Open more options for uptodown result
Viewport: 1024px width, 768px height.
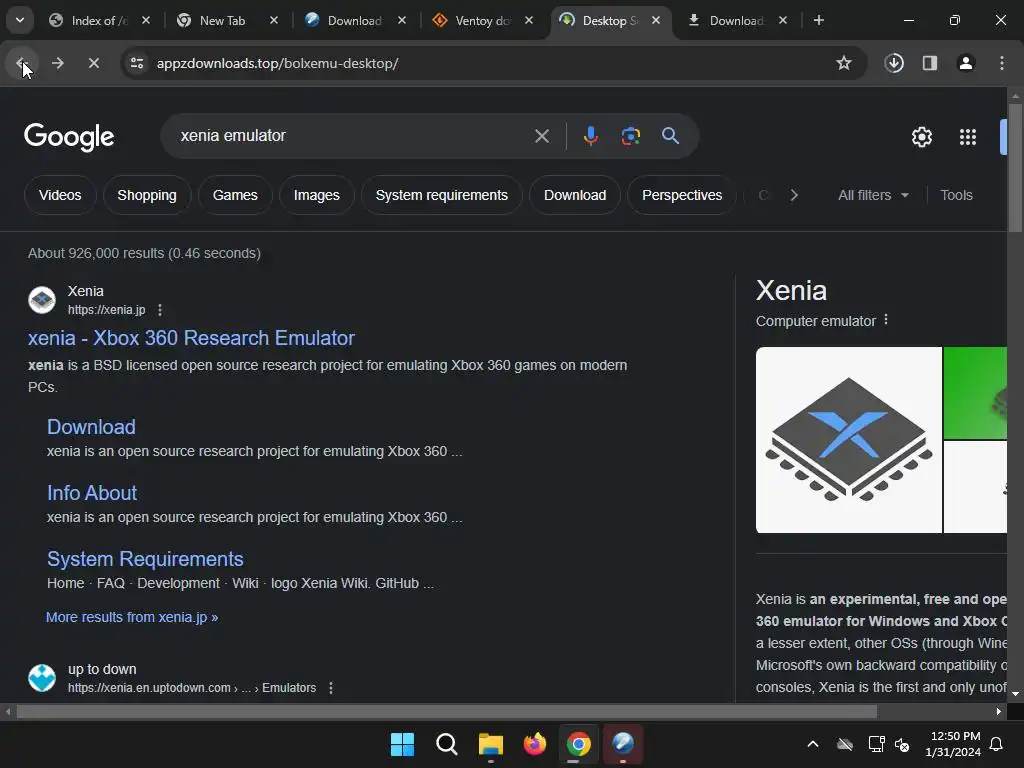pos(331,688)
